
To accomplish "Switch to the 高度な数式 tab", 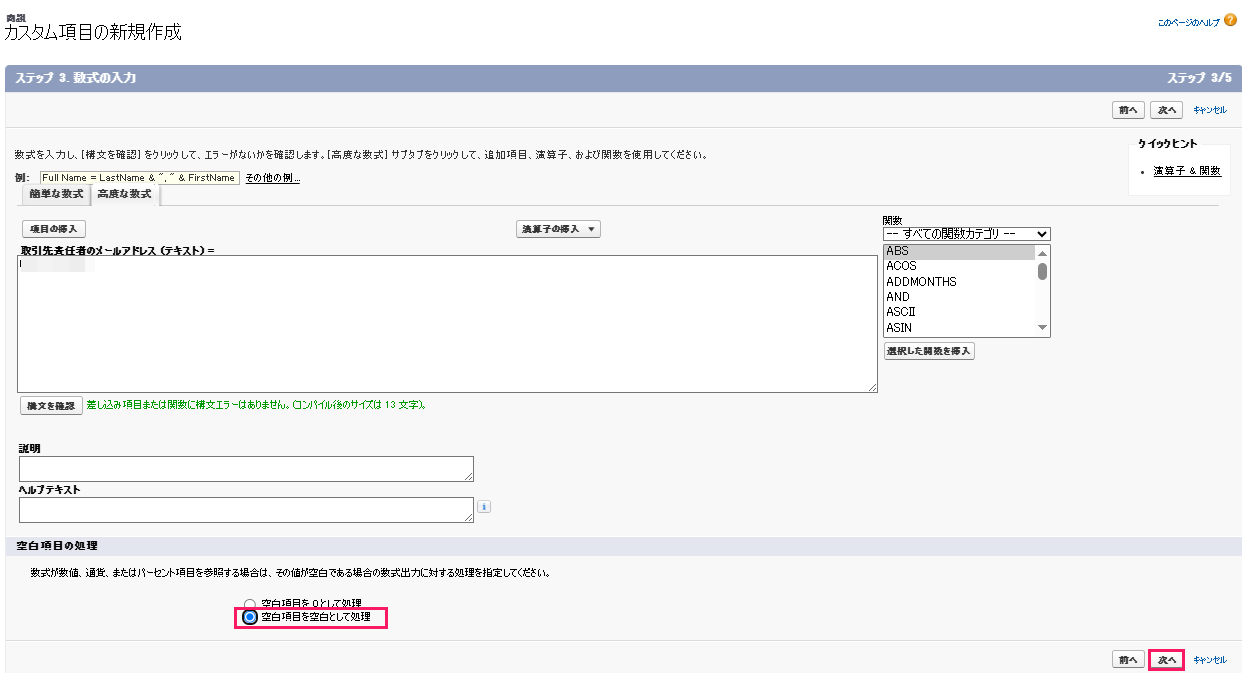I will point(124,194).
